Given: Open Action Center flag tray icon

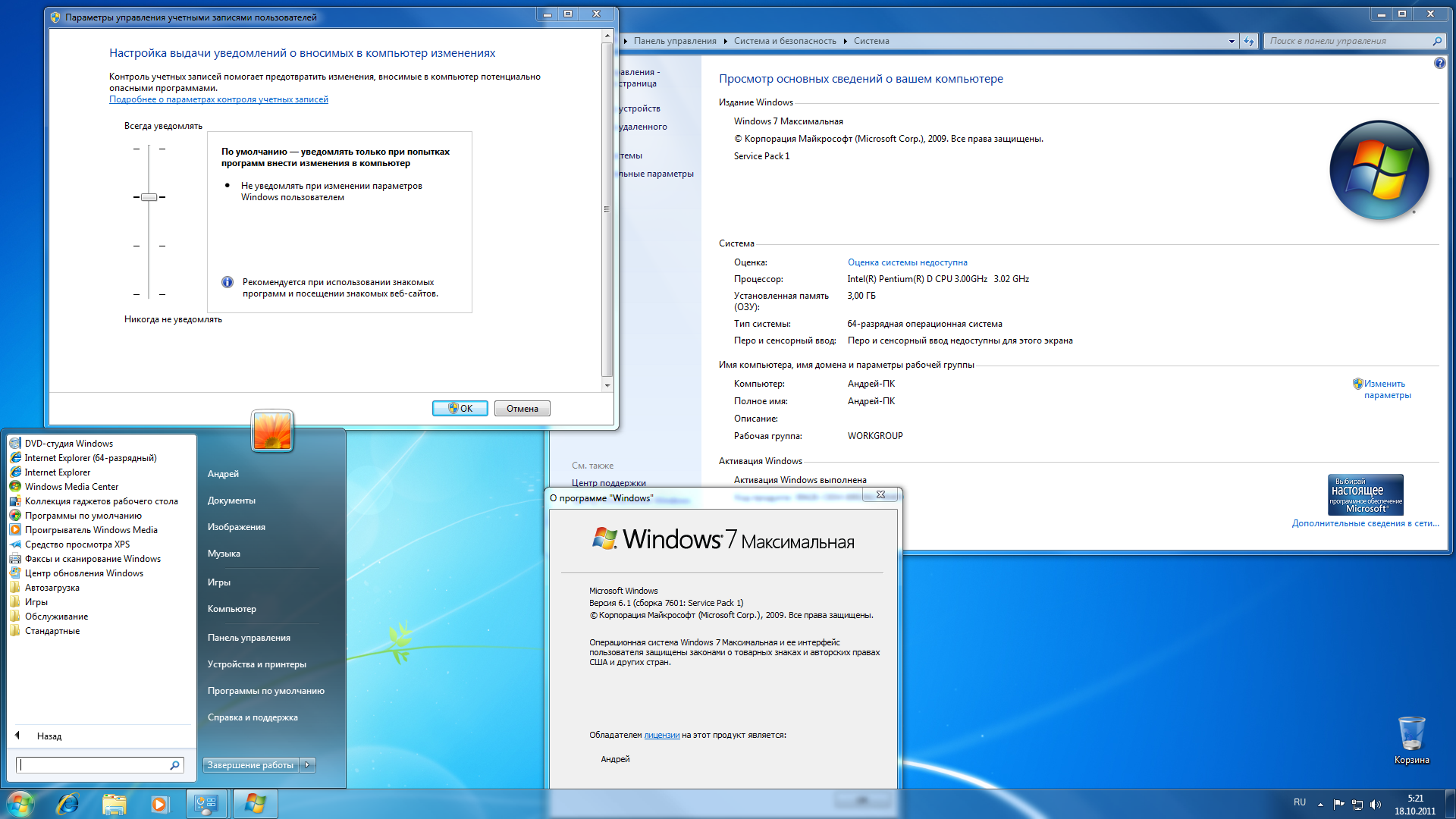Looking at the screenshot, I should coord(1338,804).
